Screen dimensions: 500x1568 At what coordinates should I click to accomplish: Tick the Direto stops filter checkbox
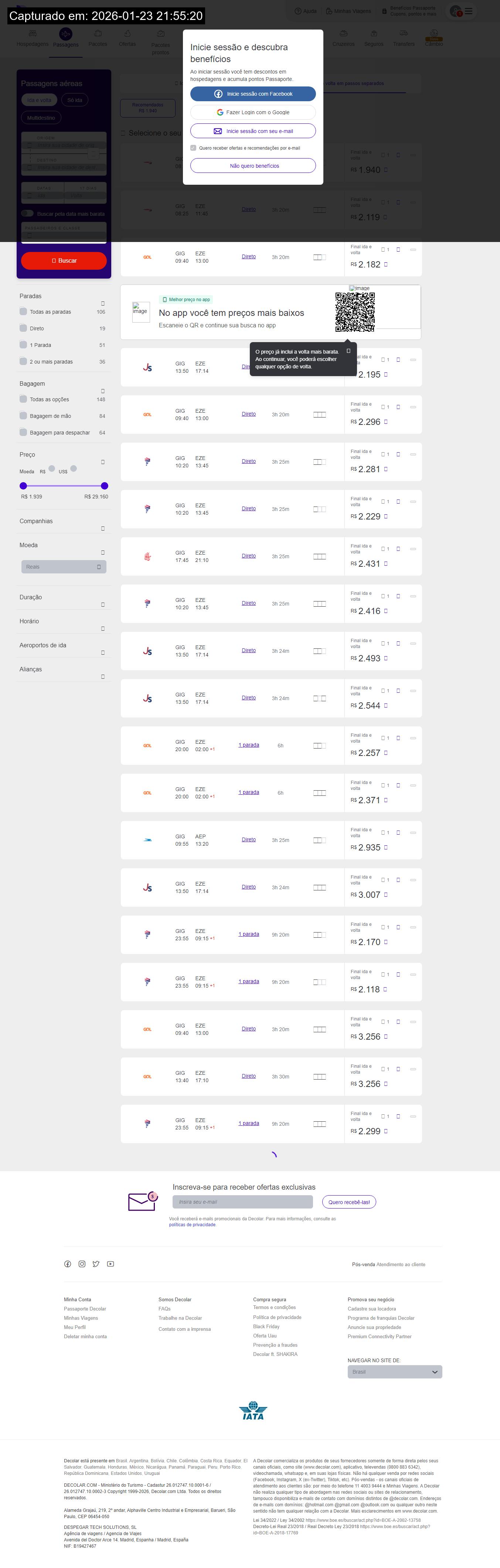click(23, 328)
